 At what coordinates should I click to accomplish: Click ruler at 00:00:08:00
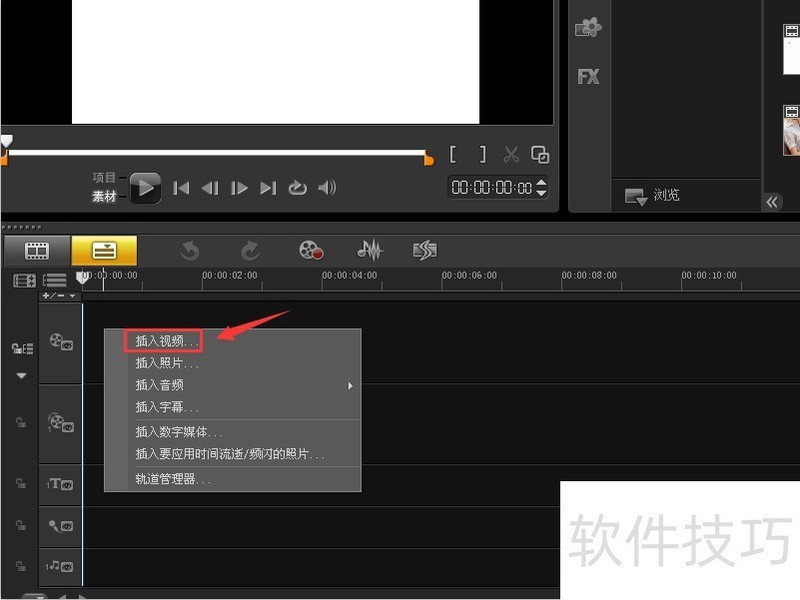pos(589,276)
